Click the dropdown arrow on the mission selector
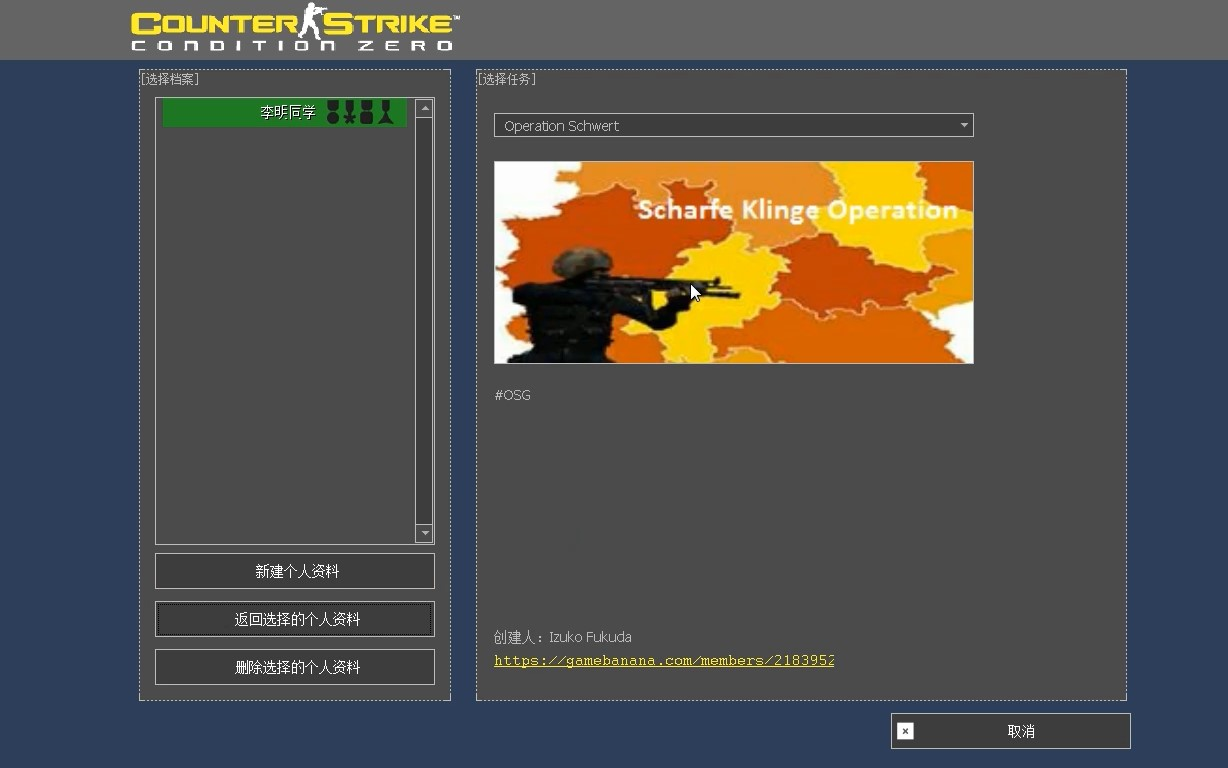 click(963, 125)
